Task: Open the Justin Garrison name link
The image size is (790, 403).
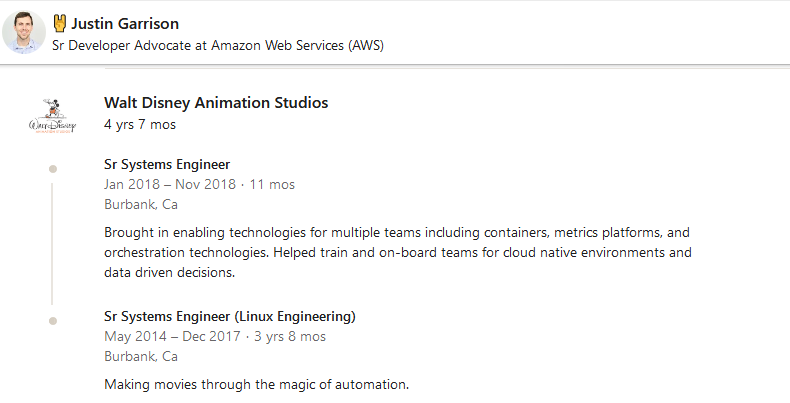Action: point(125,23)
